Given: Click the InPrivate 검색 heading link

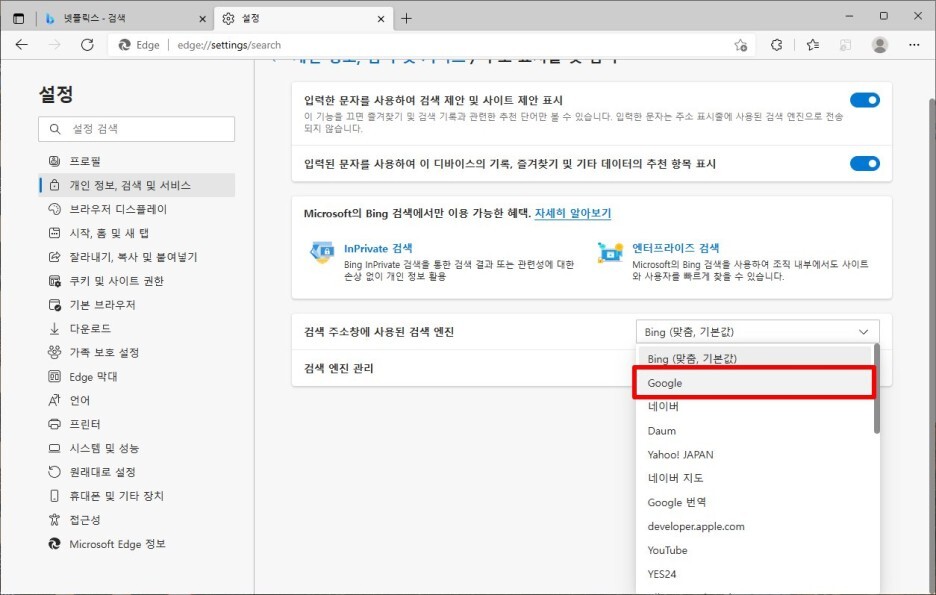Looking at the screenshot, I should tap(378, 248).
